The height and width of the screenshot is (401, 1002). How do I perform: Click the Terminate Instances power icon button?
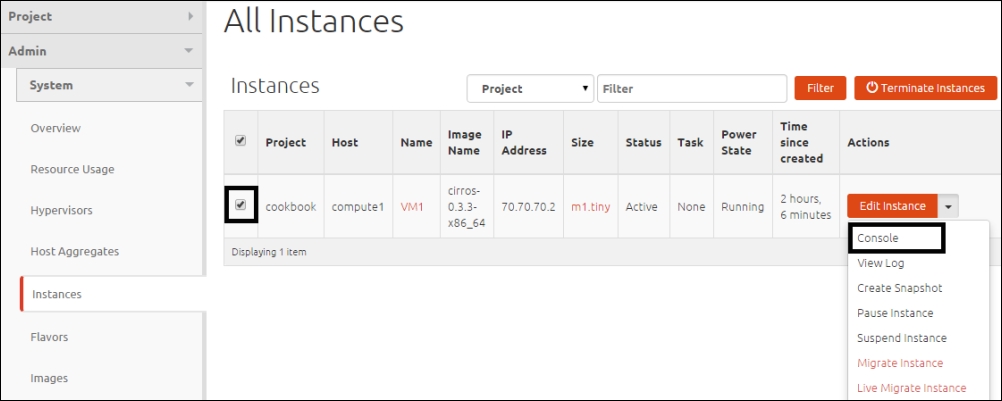tap(925, 88)
